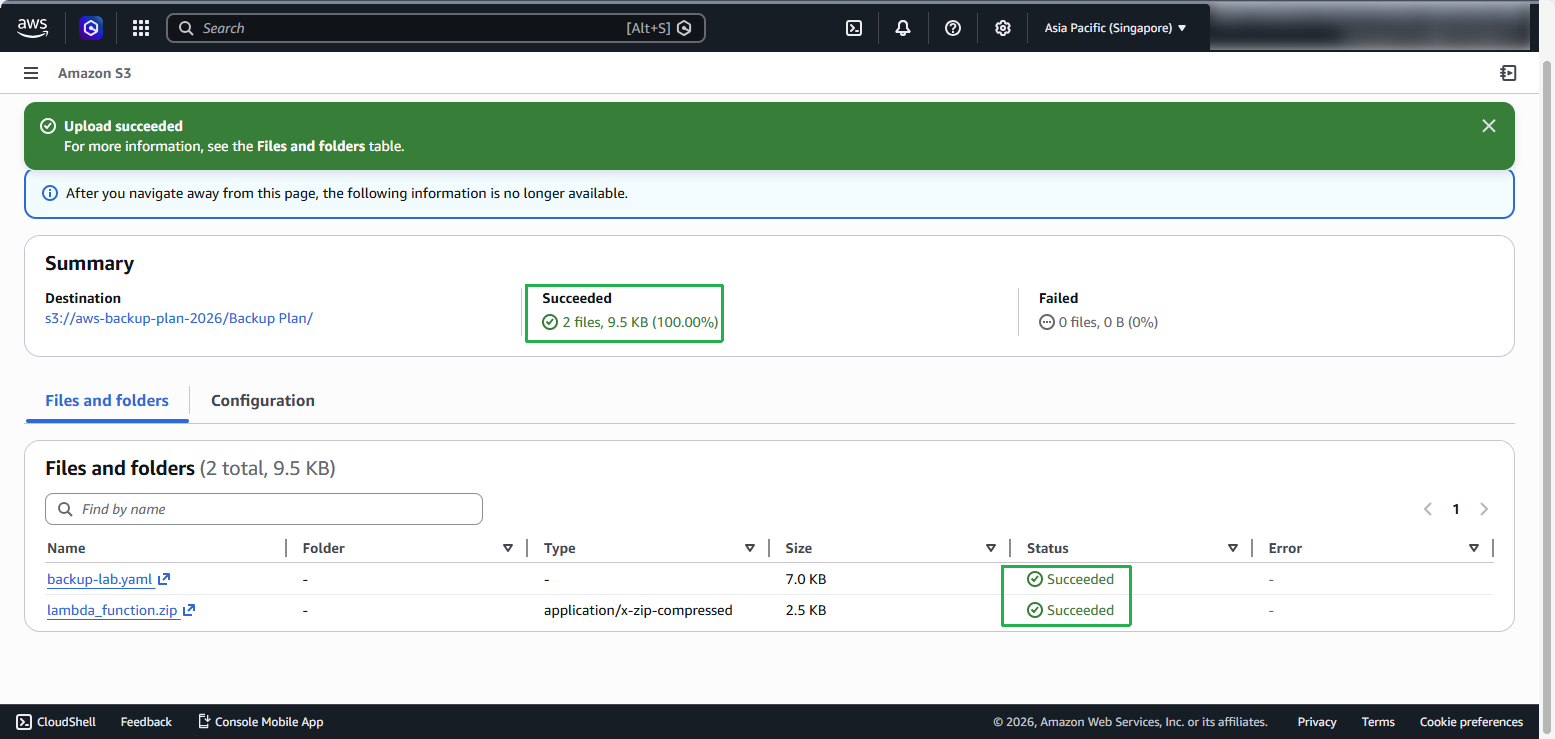Click the Console Mobile App phone icon
Screen dimensions: 1555x739
(x=204, y=721)
